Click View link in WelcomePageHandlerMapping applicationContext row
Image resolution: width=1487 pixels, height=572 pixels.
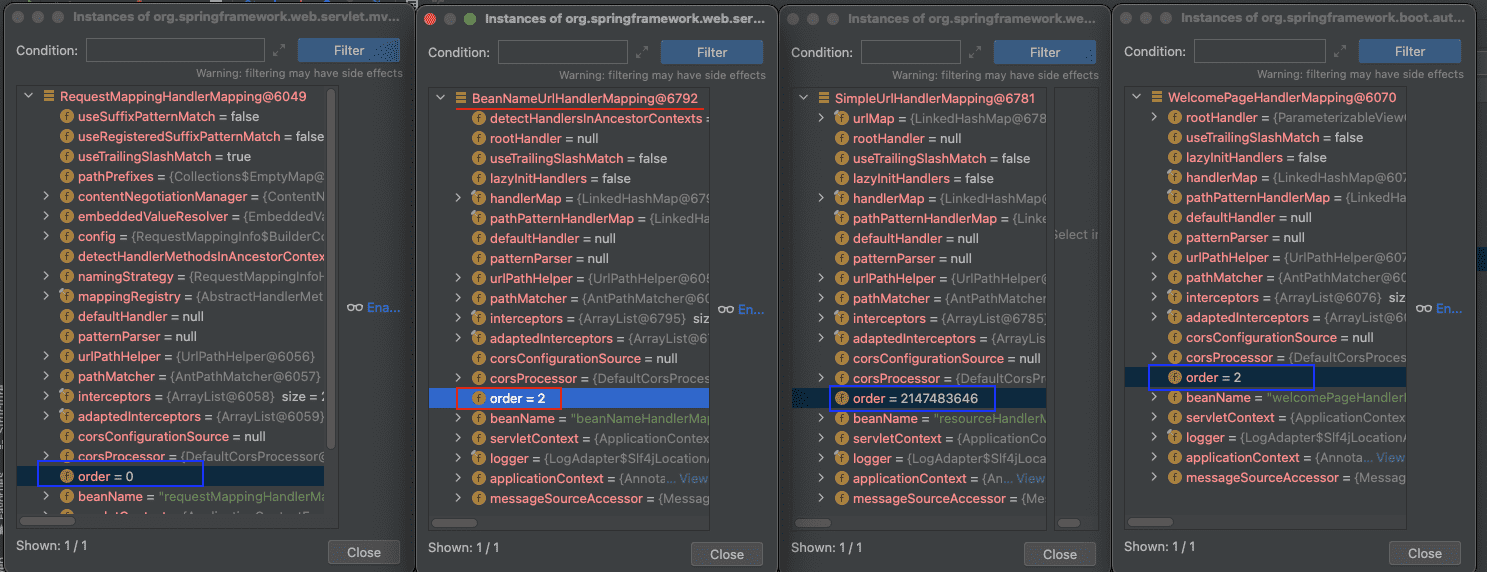1391,457
